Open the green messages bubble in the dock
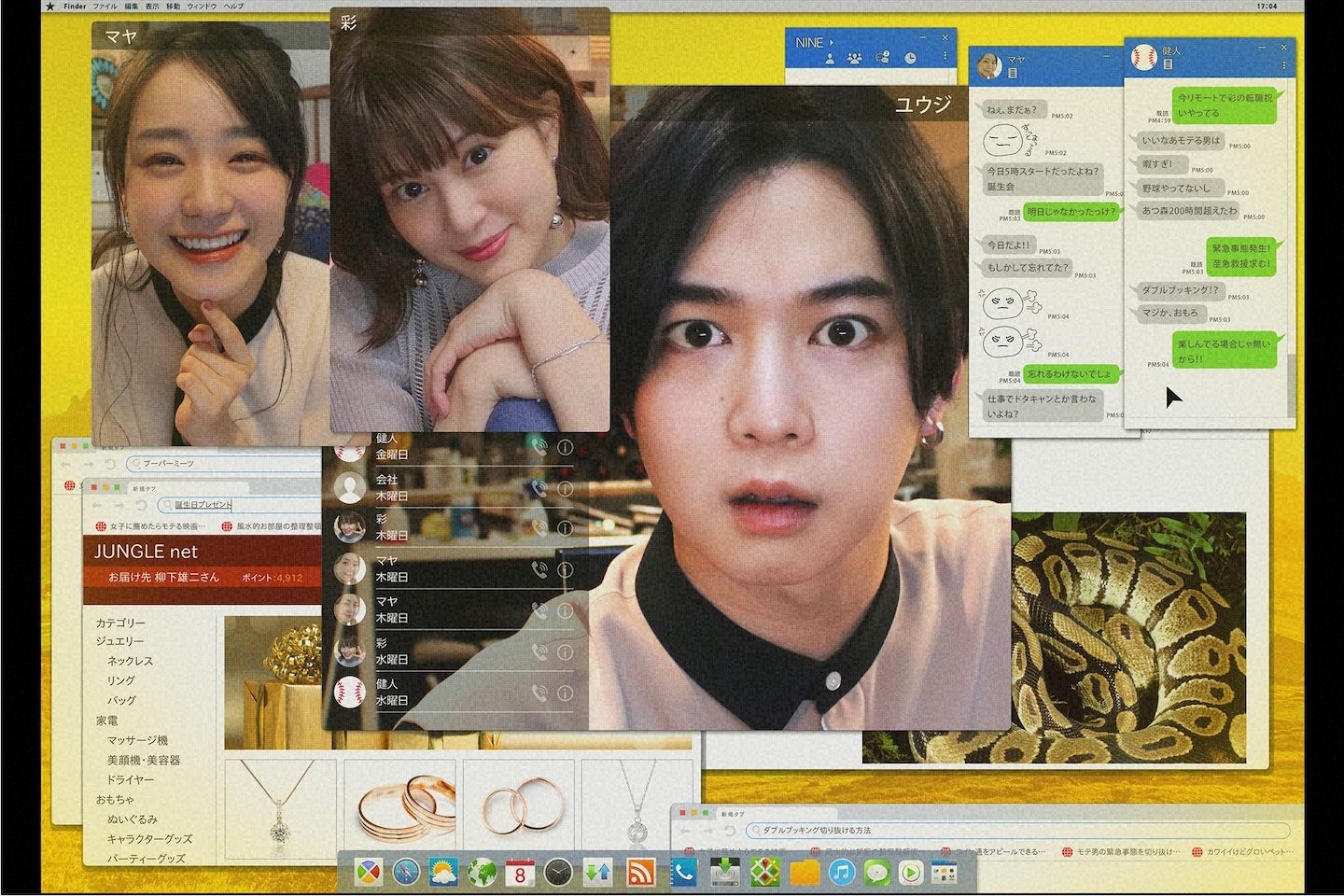 click(876, 873)
